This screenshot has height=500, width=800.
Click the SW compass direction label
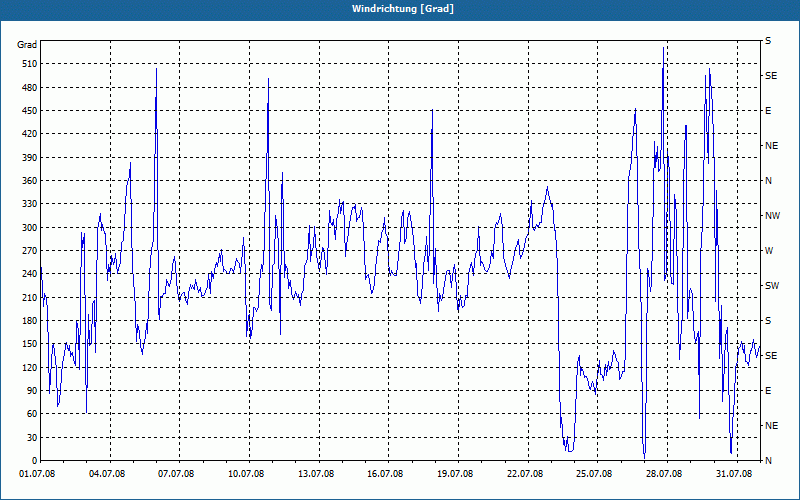tap(772, 286)
